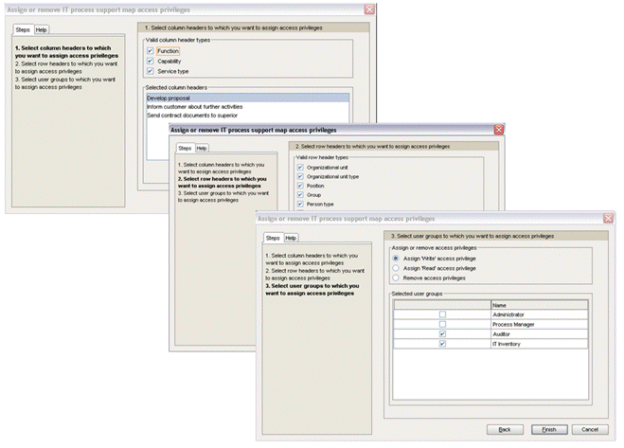Screen dimensions: 624x448
Task: Click middle window step 2 bold text
Action: click(x=222, y=182)
